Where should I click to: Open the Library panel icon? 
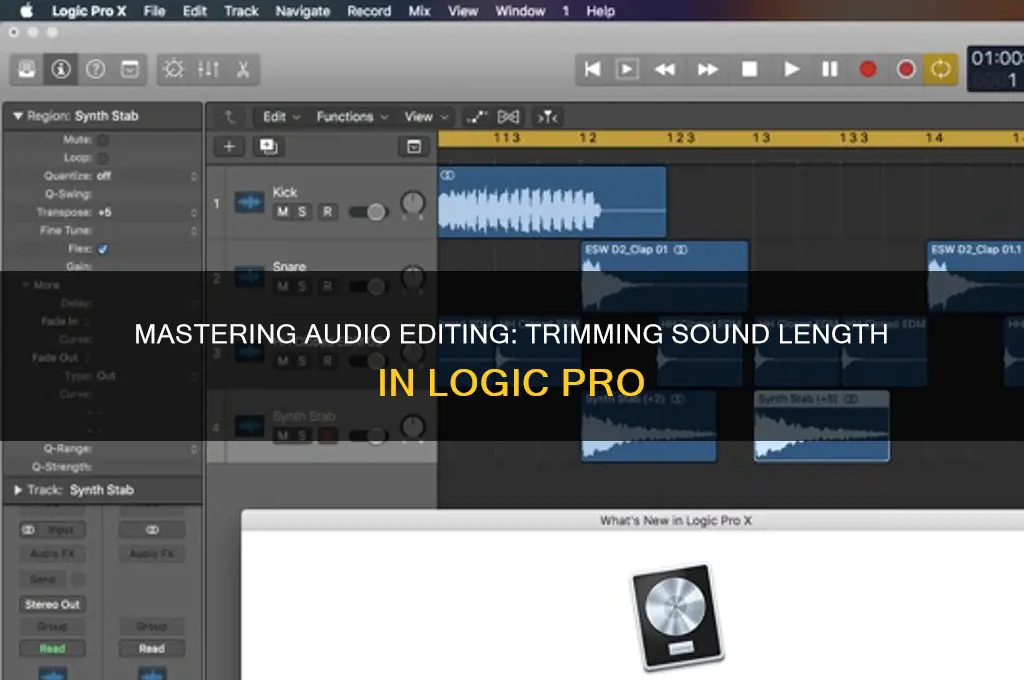pos(27,69)
